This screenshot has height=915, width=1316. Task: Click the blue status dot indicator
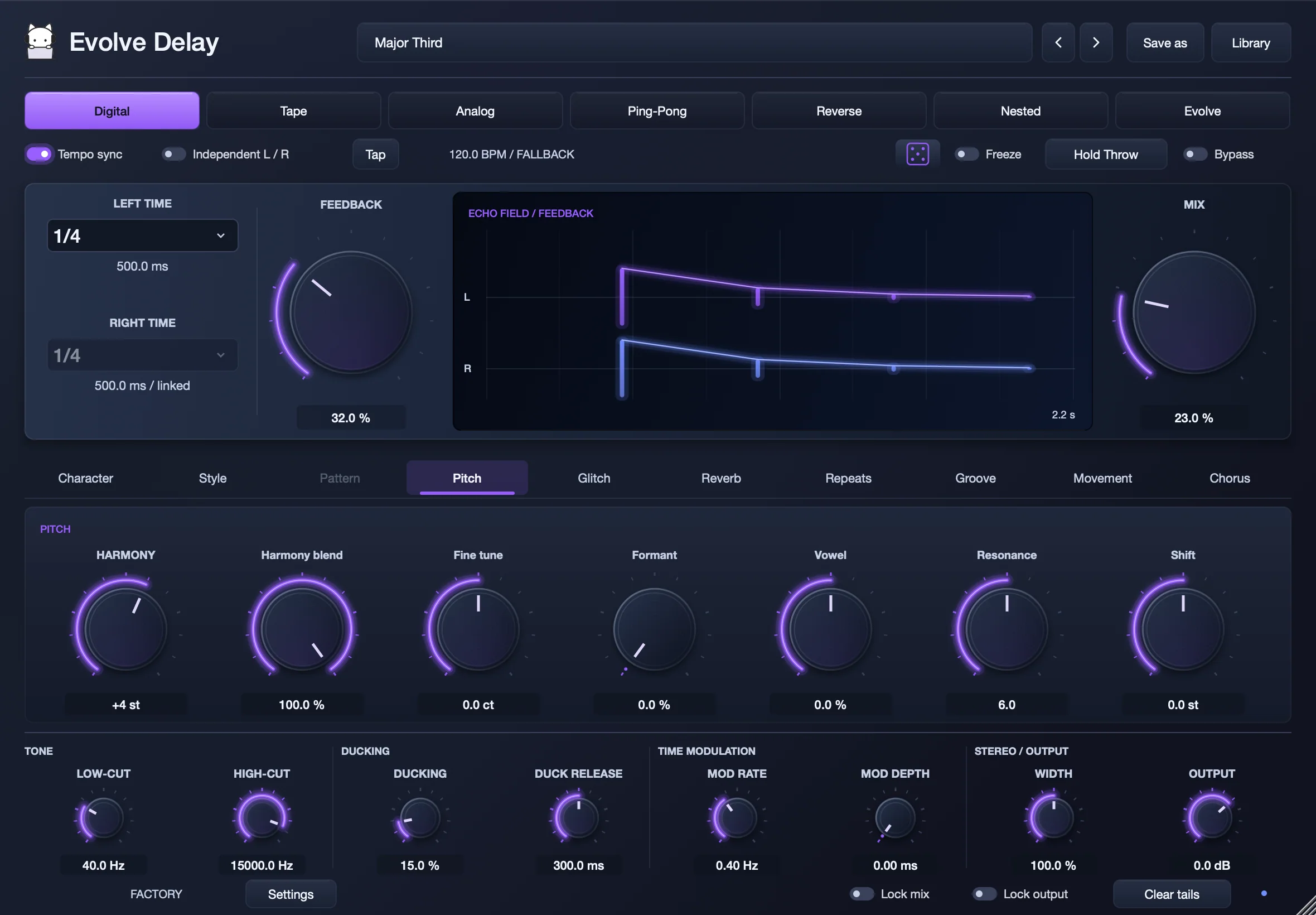[x=1263, y=893]
